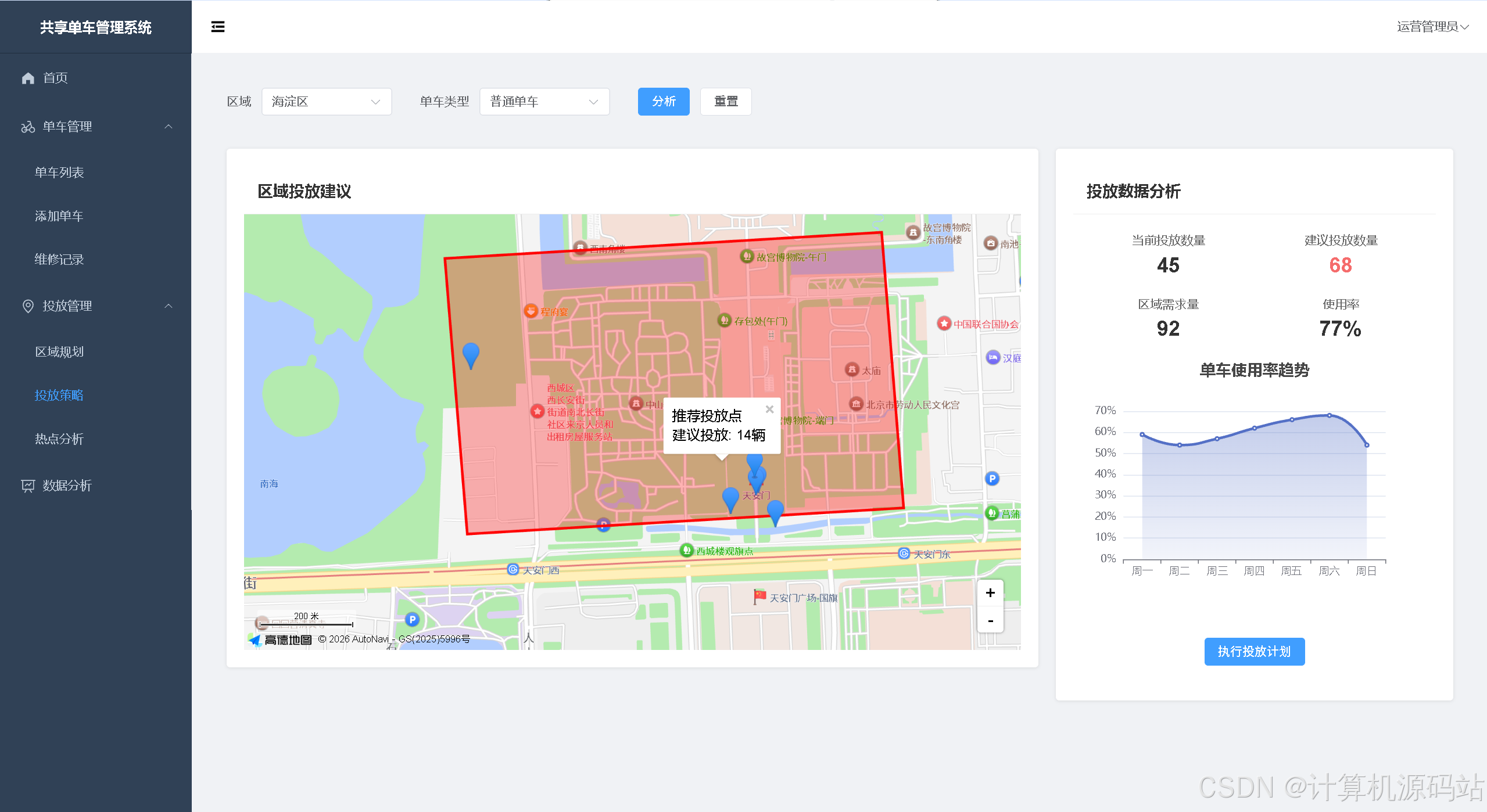Open the 区域 dropdown showing 海淀区
The width and height of the screenshot is (1487, 812).
point(327,102)
